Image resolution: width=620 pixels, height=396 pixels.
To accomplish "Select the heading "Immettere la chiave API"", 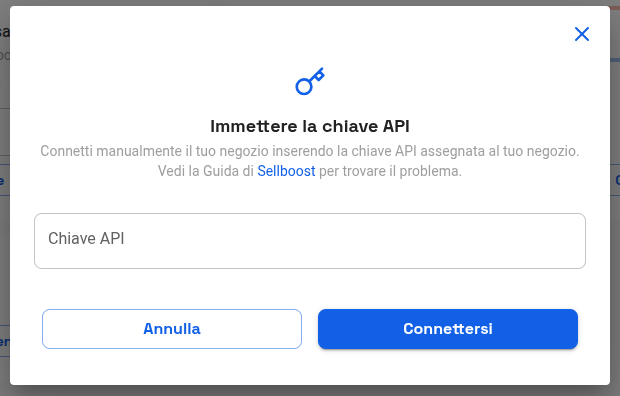I will (x=310, y=126).
